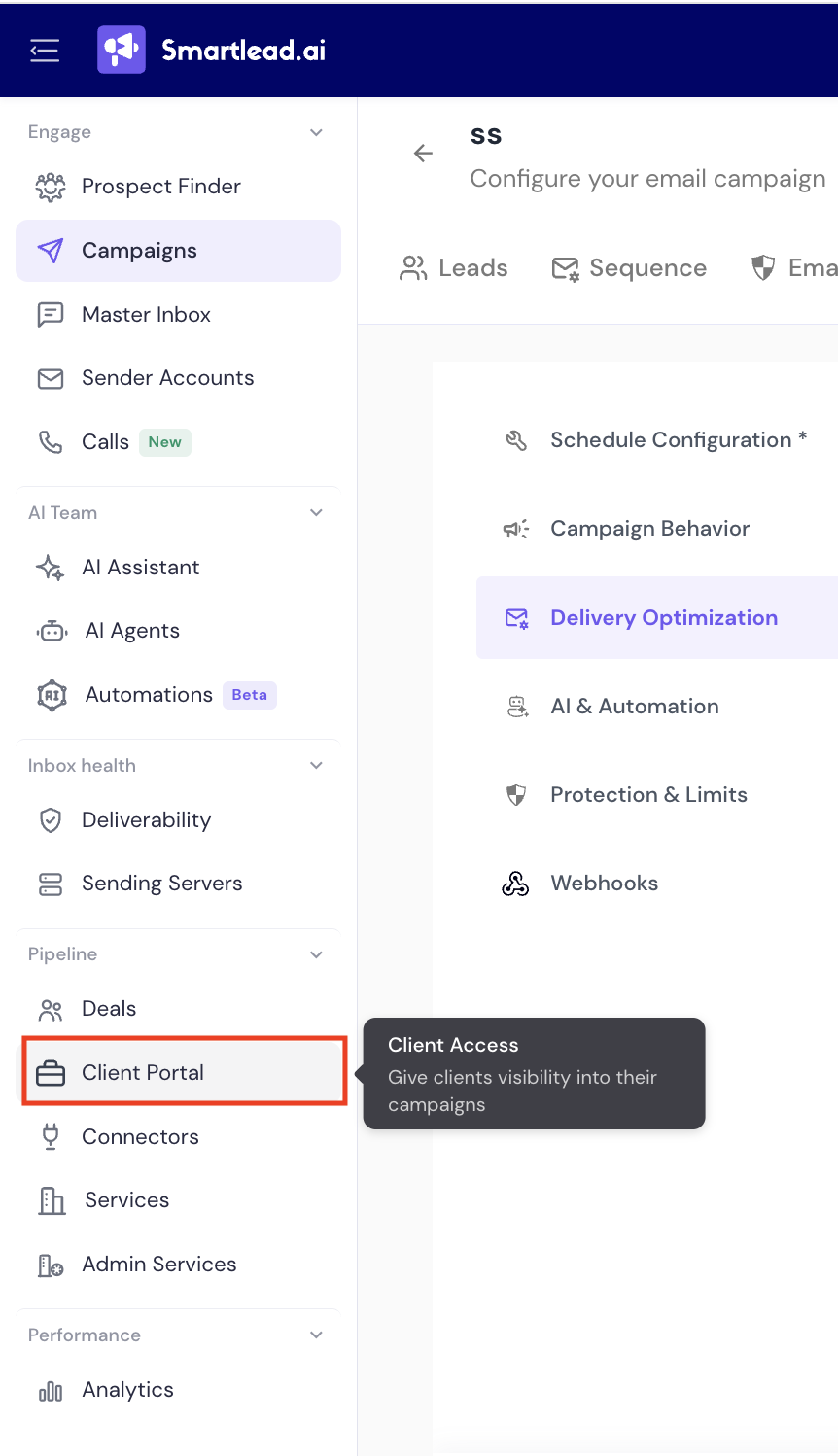Open Analytics bar chart icon
This screenshot has height=1456, width=838.
click(x=51, y=1391)
